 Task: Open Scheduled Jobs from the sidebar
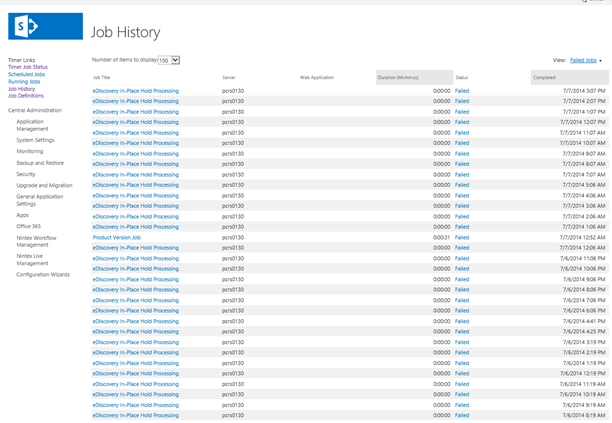pos(26,74)
